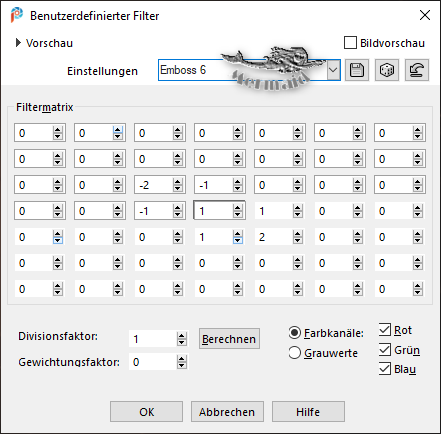Image resolution: width=441 pixels, height=434 pixels.
Task: Toggle the Blau channel checkbox
Action: (x=385, y=369)
